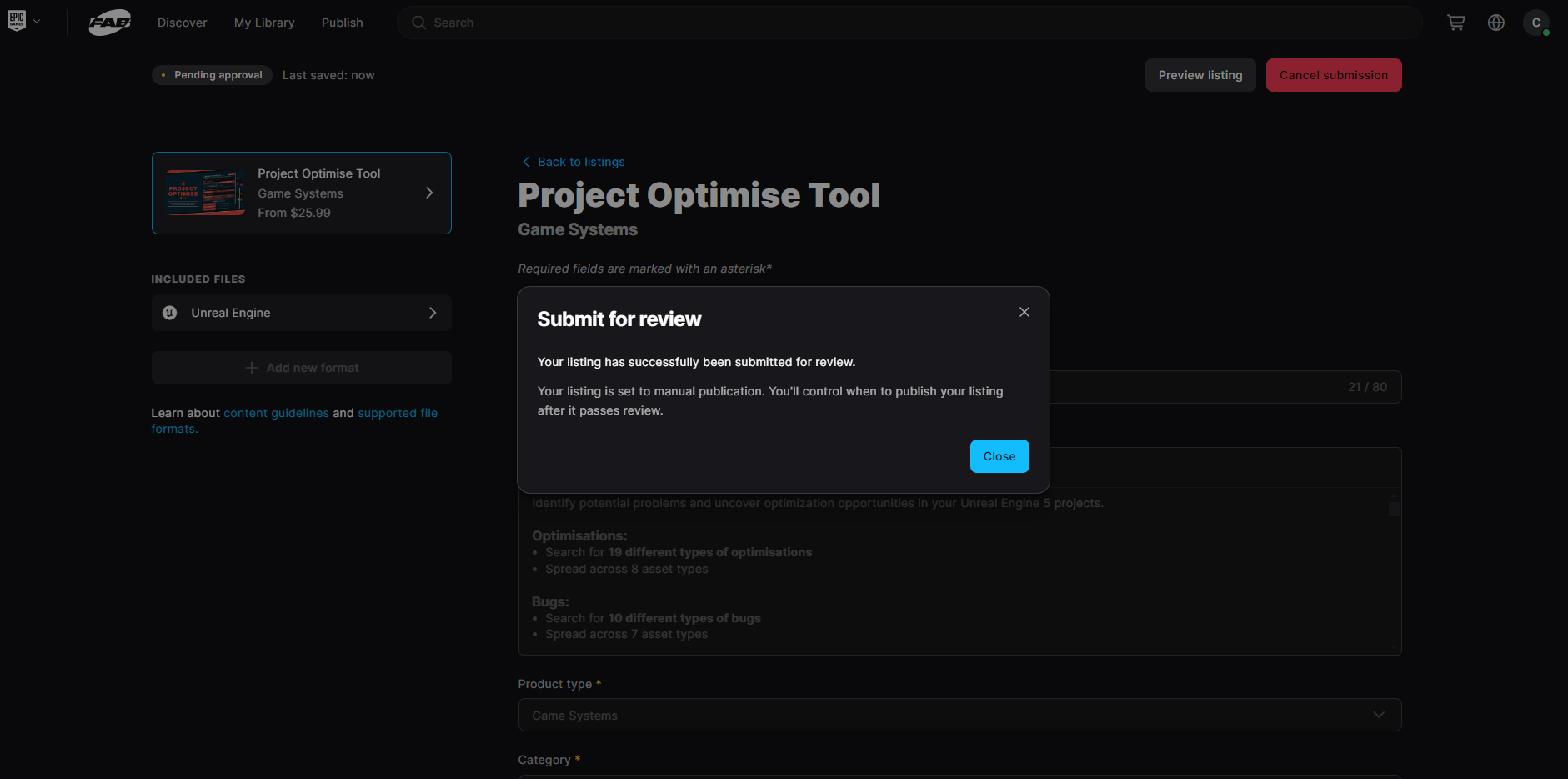The image size is (1568, 779).
Task: Open the user account avatar C
Action: point(1536,23)
